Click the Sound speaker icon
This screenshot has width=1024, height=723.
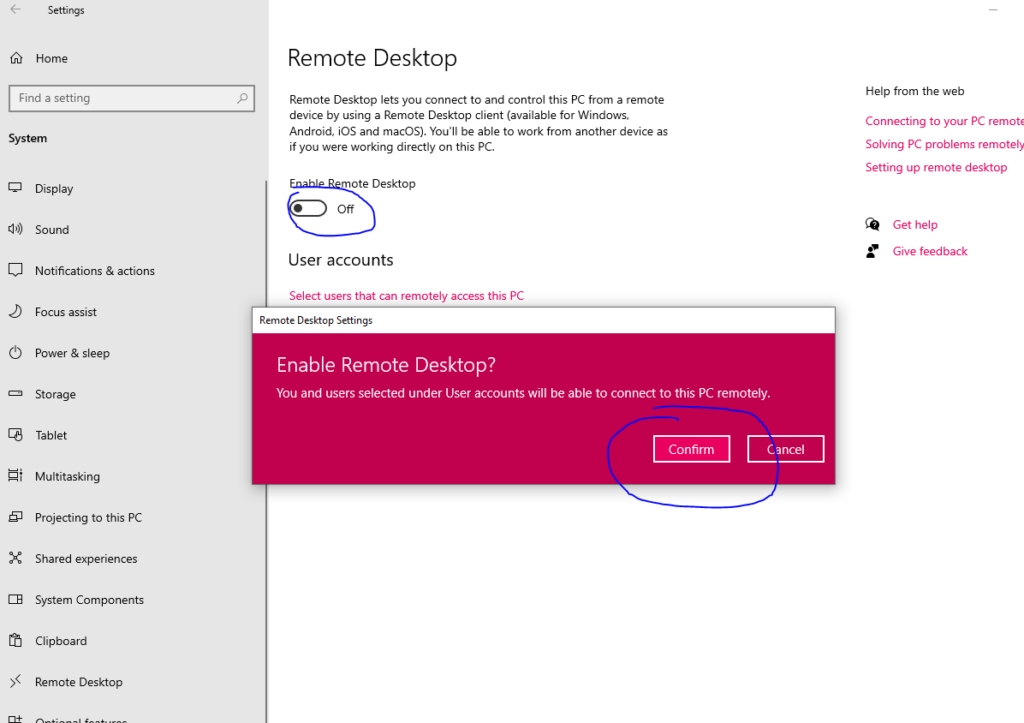click(x=17, y=229)
